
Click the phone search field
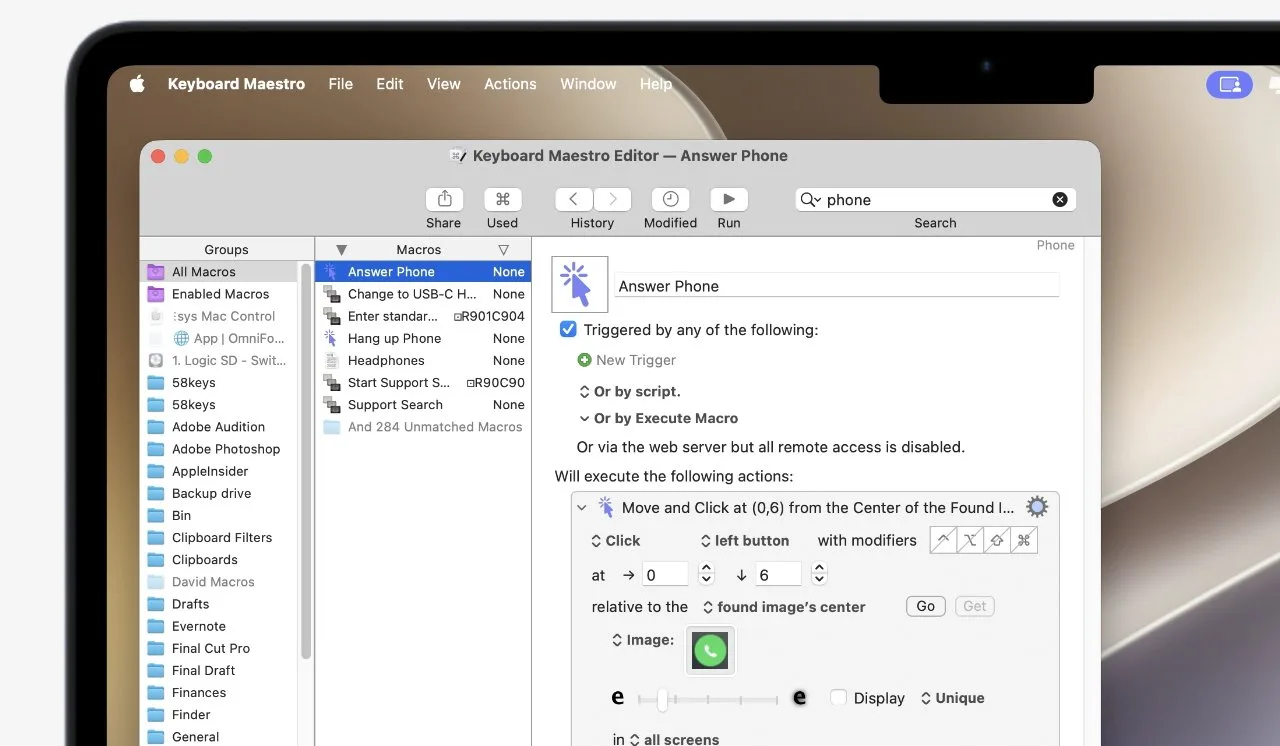[936, 200]
